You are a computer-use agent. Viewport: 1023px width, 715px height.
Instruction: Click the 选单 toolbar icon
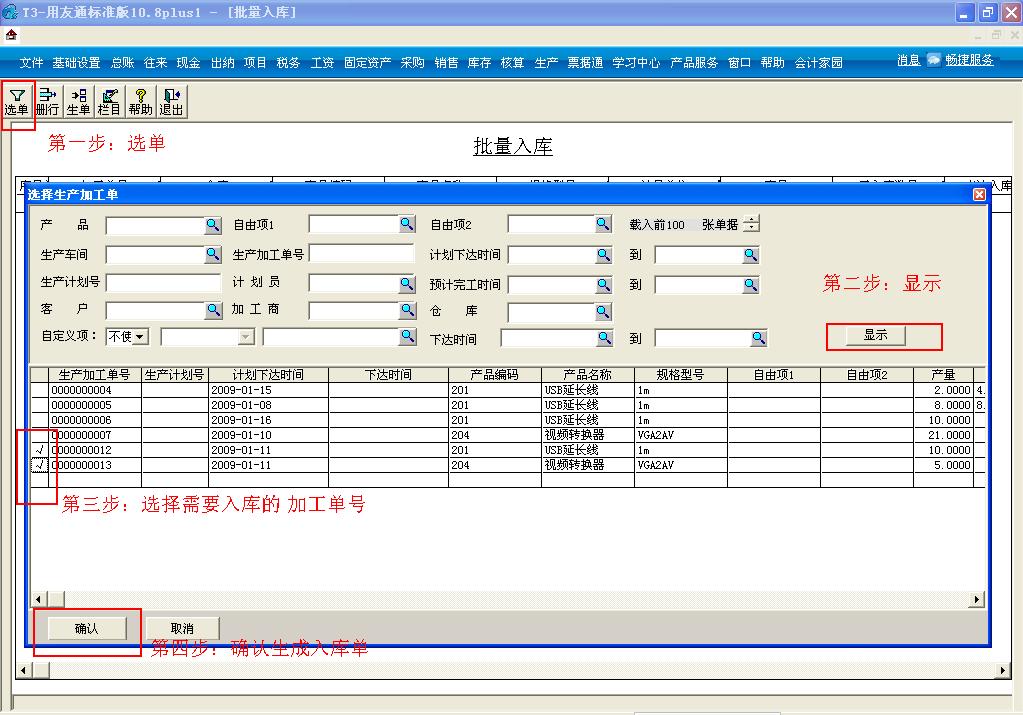[x=17, y=100]
